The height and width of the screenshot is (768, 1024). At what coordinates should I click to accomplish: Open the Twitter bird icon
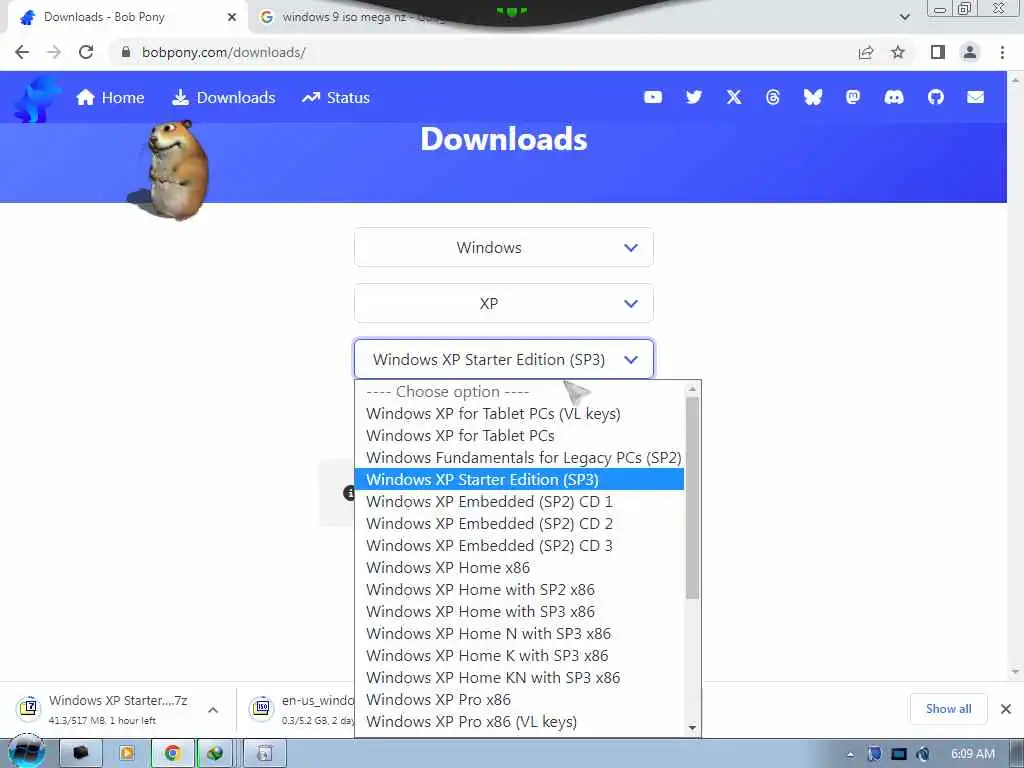[694, 97]
